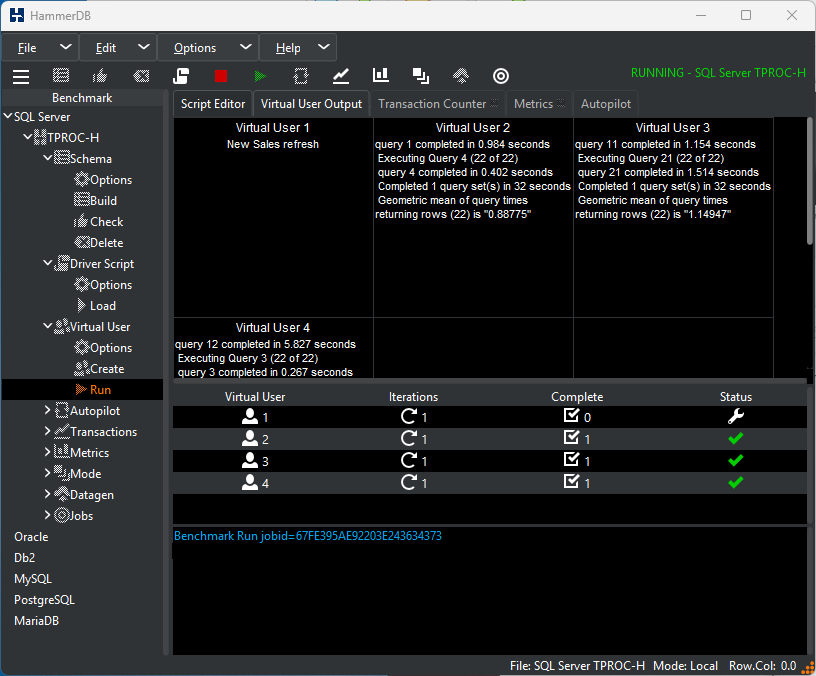Click the wrench status icon for user 1
The image size is (816, 676).
coord(735,416)
